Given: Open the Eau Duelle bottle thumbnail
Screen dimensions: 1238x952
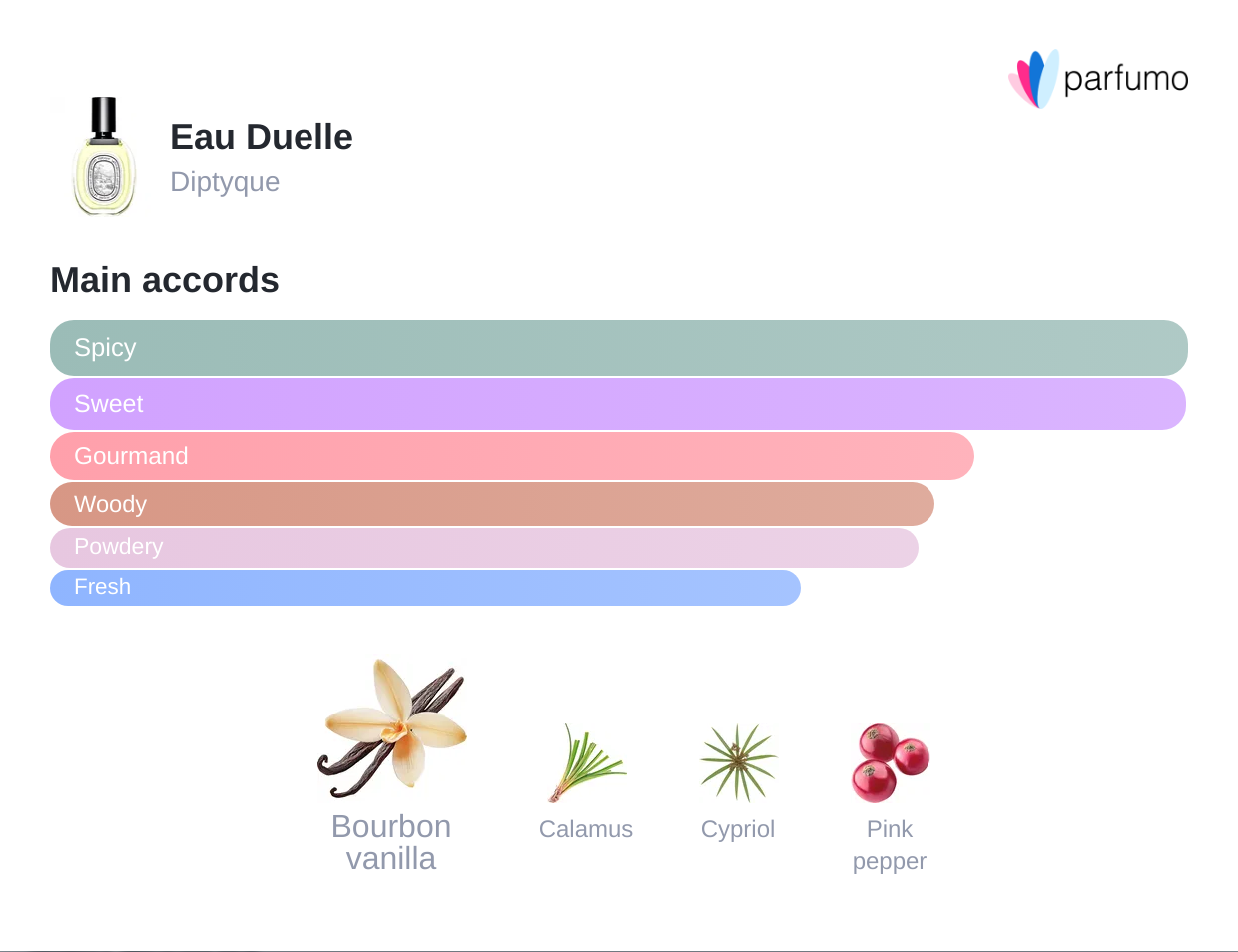Looking at the screenshot, I should click(104, 156).
